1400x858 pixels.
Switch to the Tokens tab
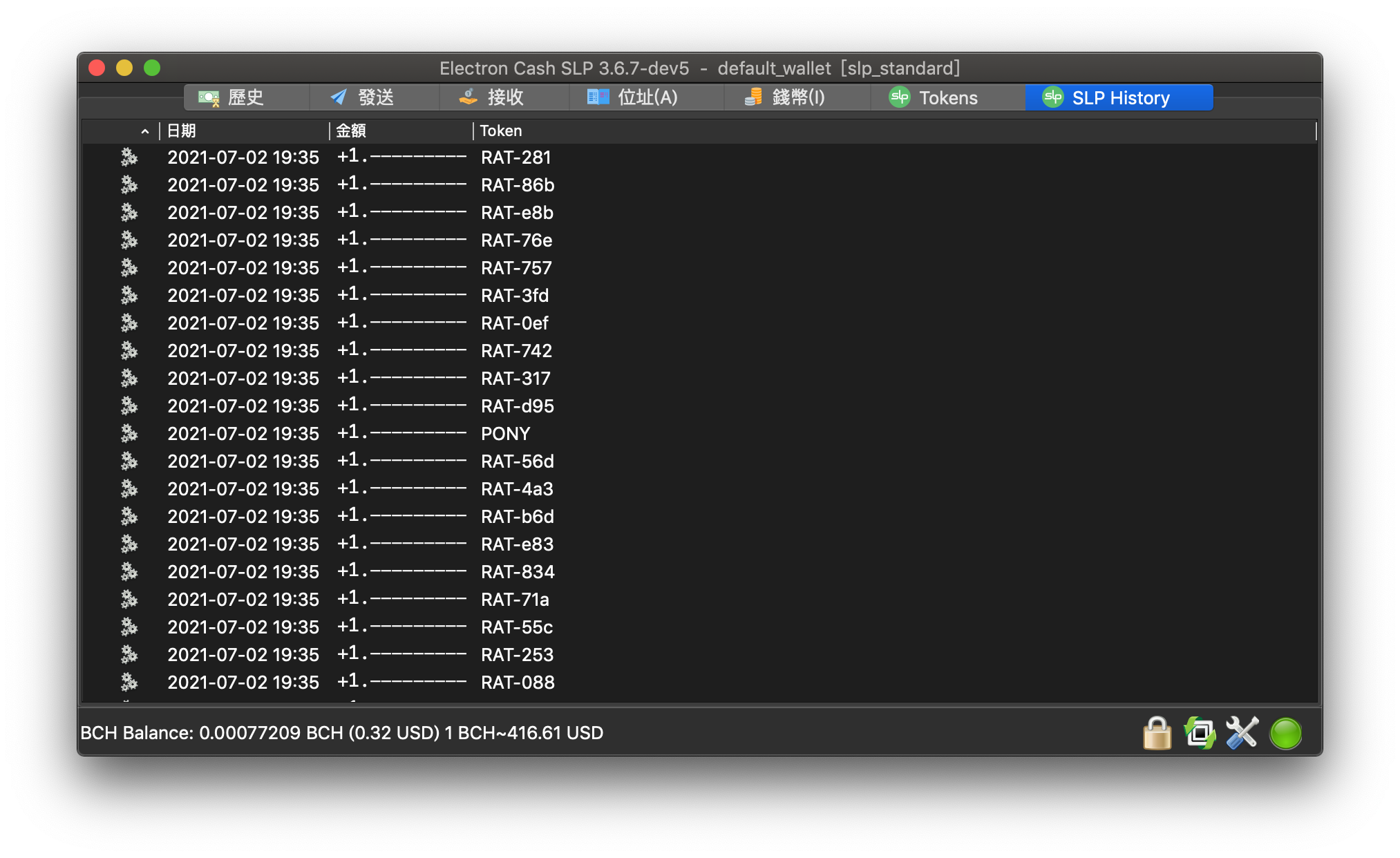(947, 97)
